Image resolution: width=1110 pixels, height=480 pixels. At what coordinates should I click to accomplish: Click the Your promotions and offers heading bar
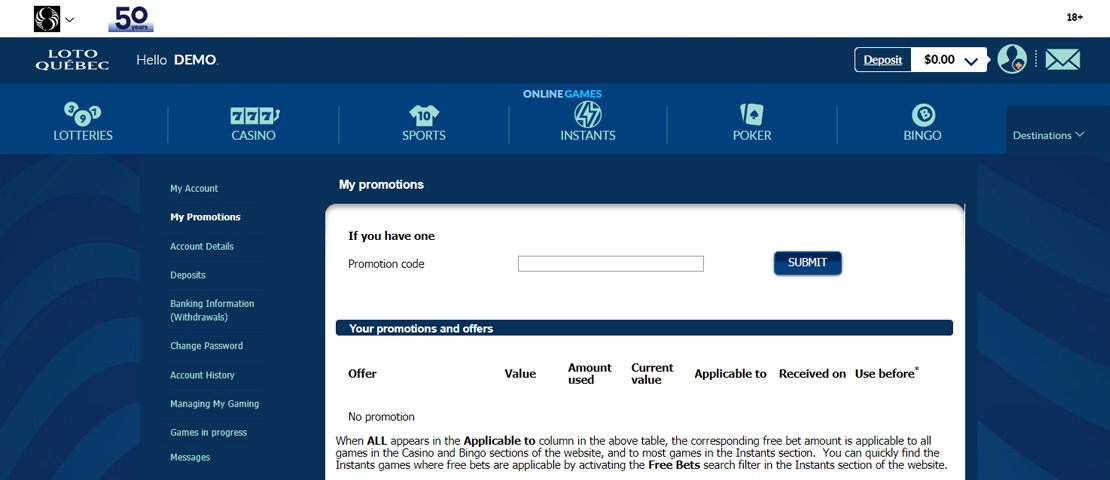click(644, 328)
